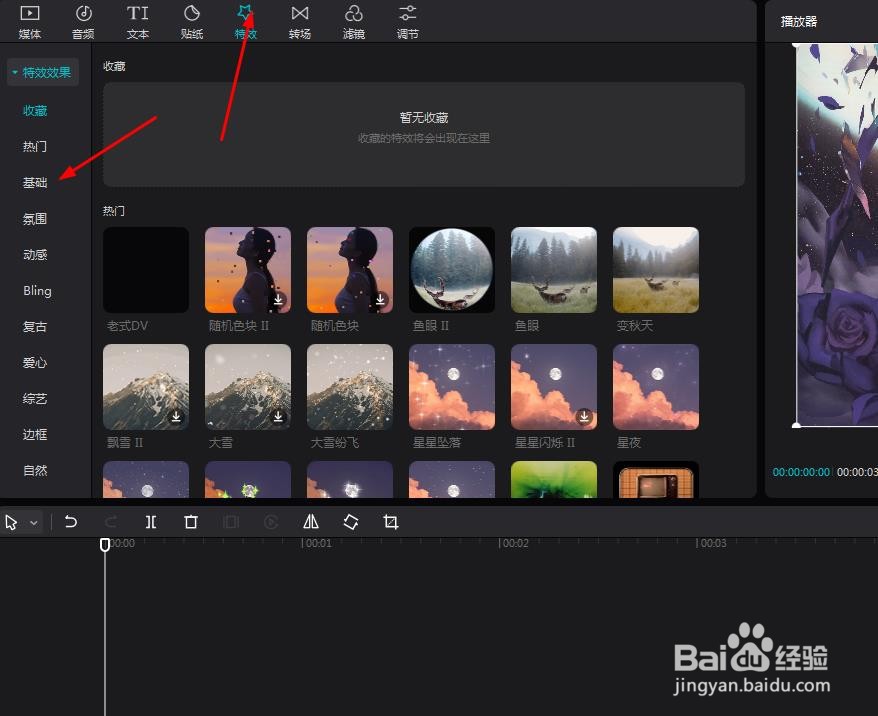
Task: Open the 氛围 effects category
Action: click(34, 218)
